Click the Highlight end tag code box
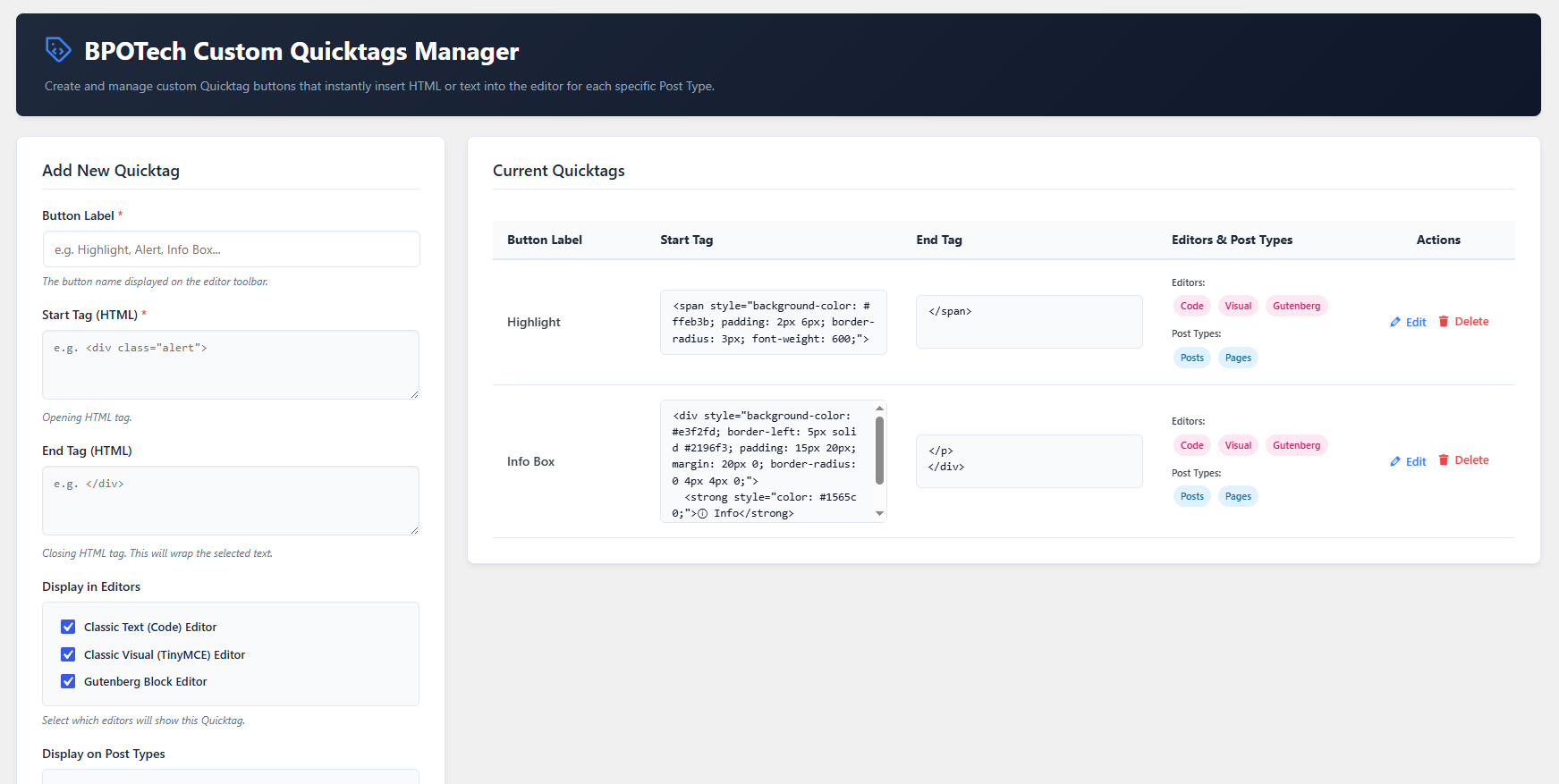The width and height of the screenshot is (1559, 784). (x=1029, y=322)
